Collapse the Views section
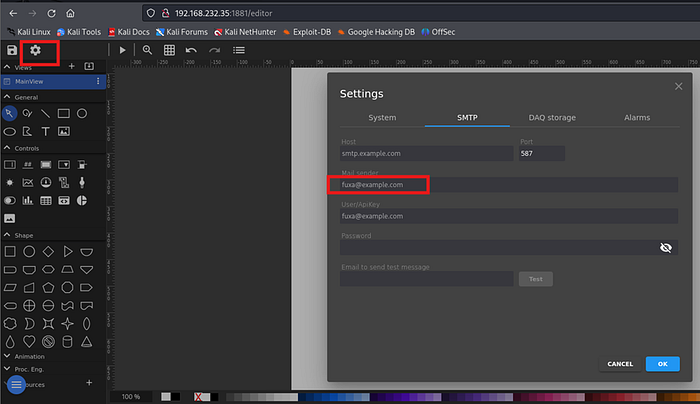Image resolution: width=700 pixels, height=404 pixels. click(x=7, y=67)
